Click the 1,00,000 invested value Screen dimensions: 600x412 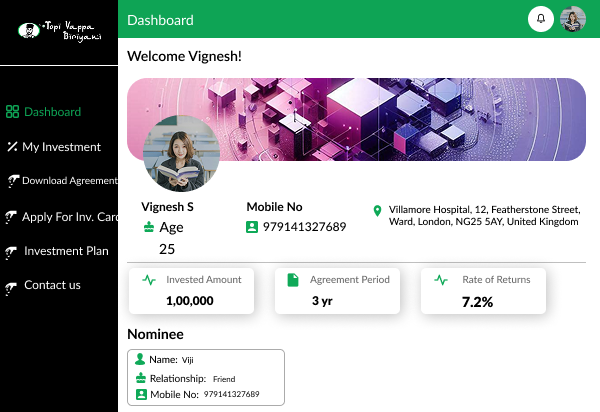190,301
